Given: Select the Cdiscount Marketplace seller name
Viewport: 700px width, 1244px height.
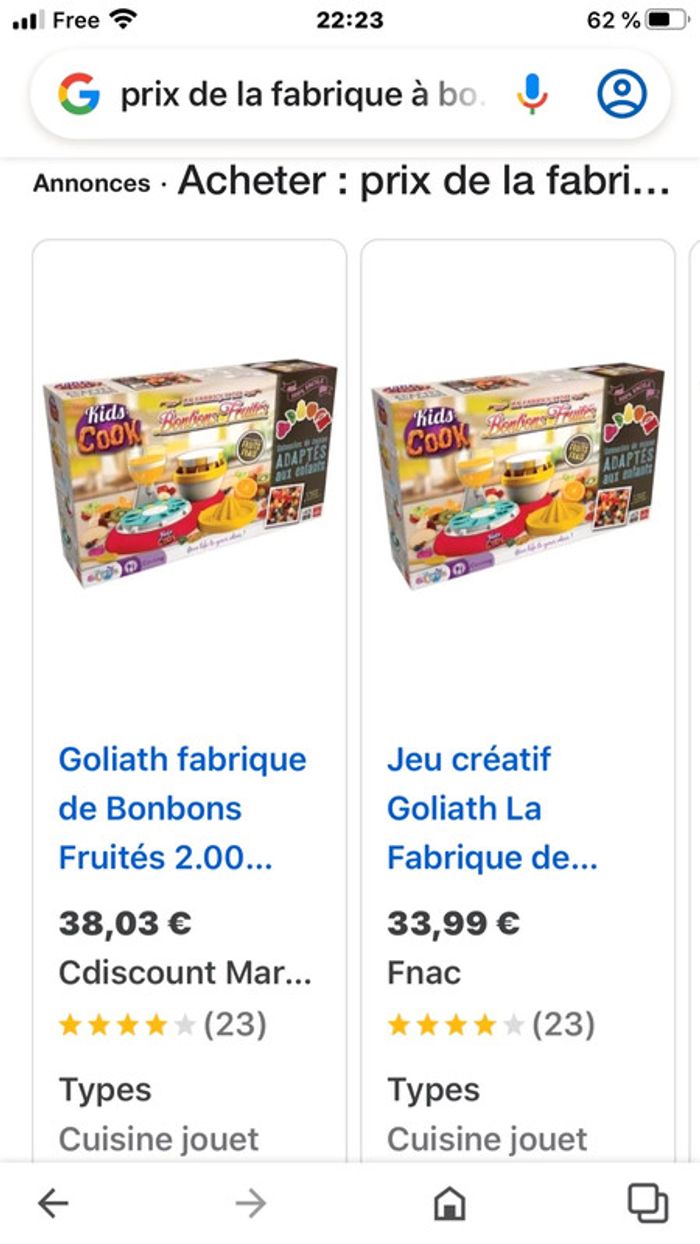Looking at the screenshot, I should (185, 973).
